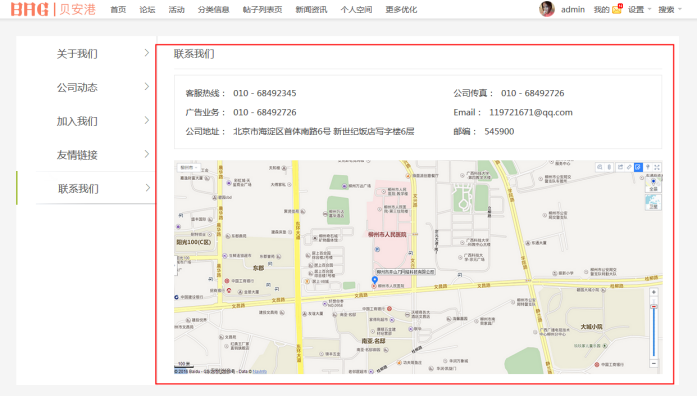This screenshot has height=396, width=698.
Task: Click 阳光100(C区) label on map
Action: pyautogui.click(x=194, y=242)
